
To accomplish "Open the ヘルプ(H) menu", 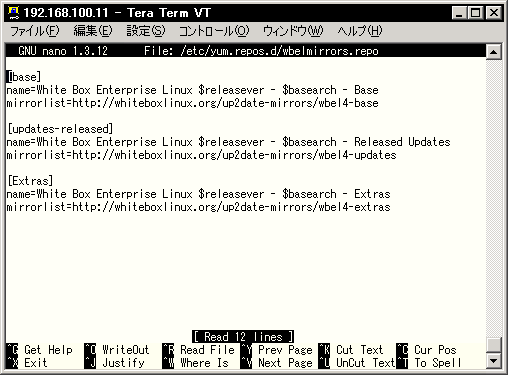I will tap(360, 31).
